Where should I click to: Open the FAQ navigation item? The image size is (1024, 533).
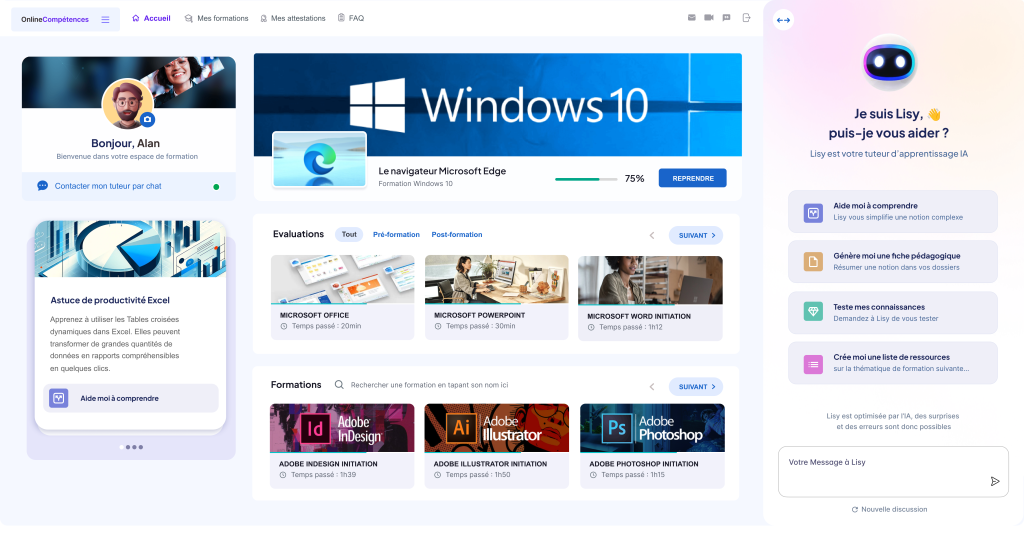click(351, 18)
